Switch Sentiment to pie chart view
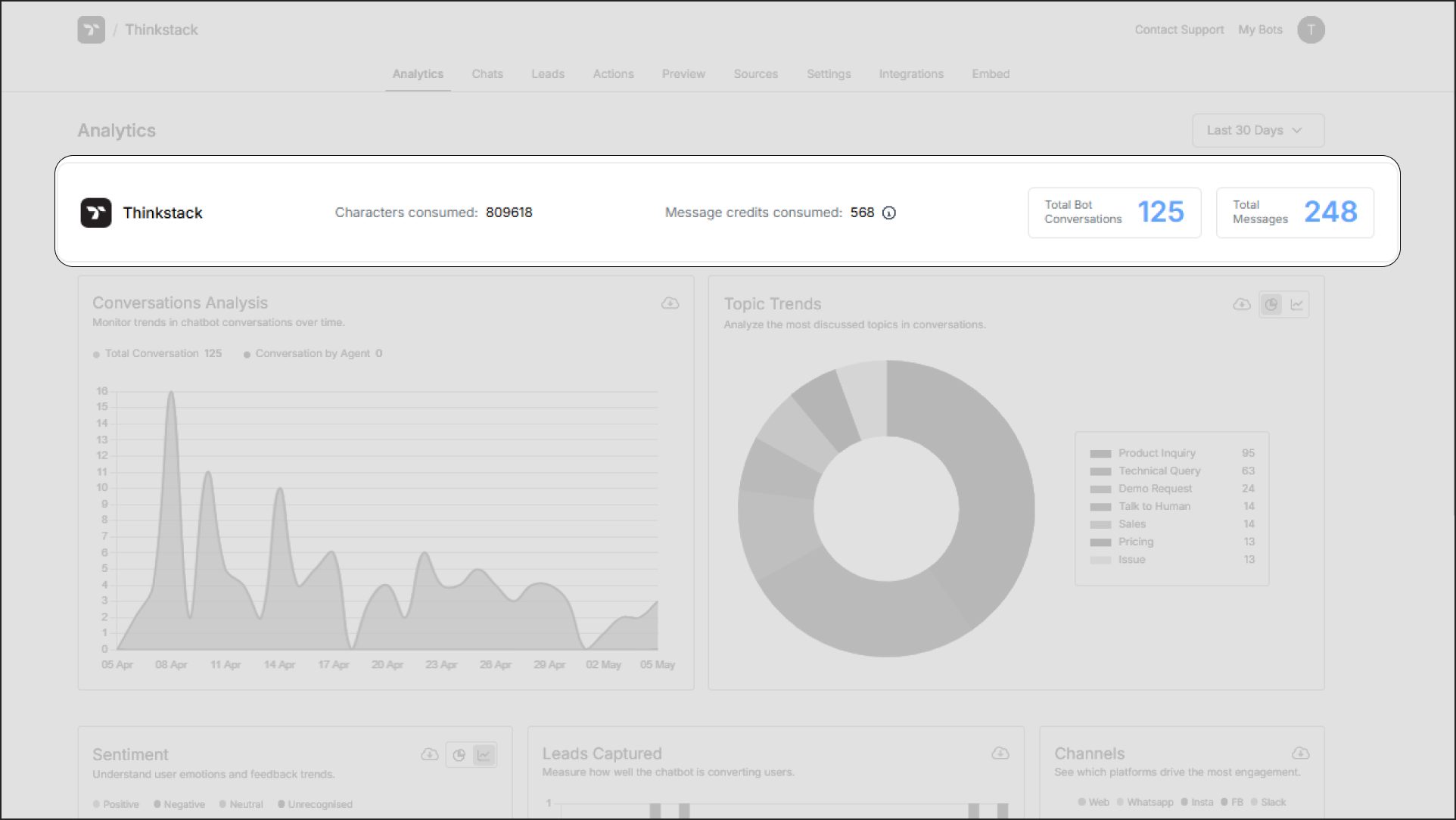The height and width of the screenshot is (820, 1456). pyautogui.click(x=459, y=755)
